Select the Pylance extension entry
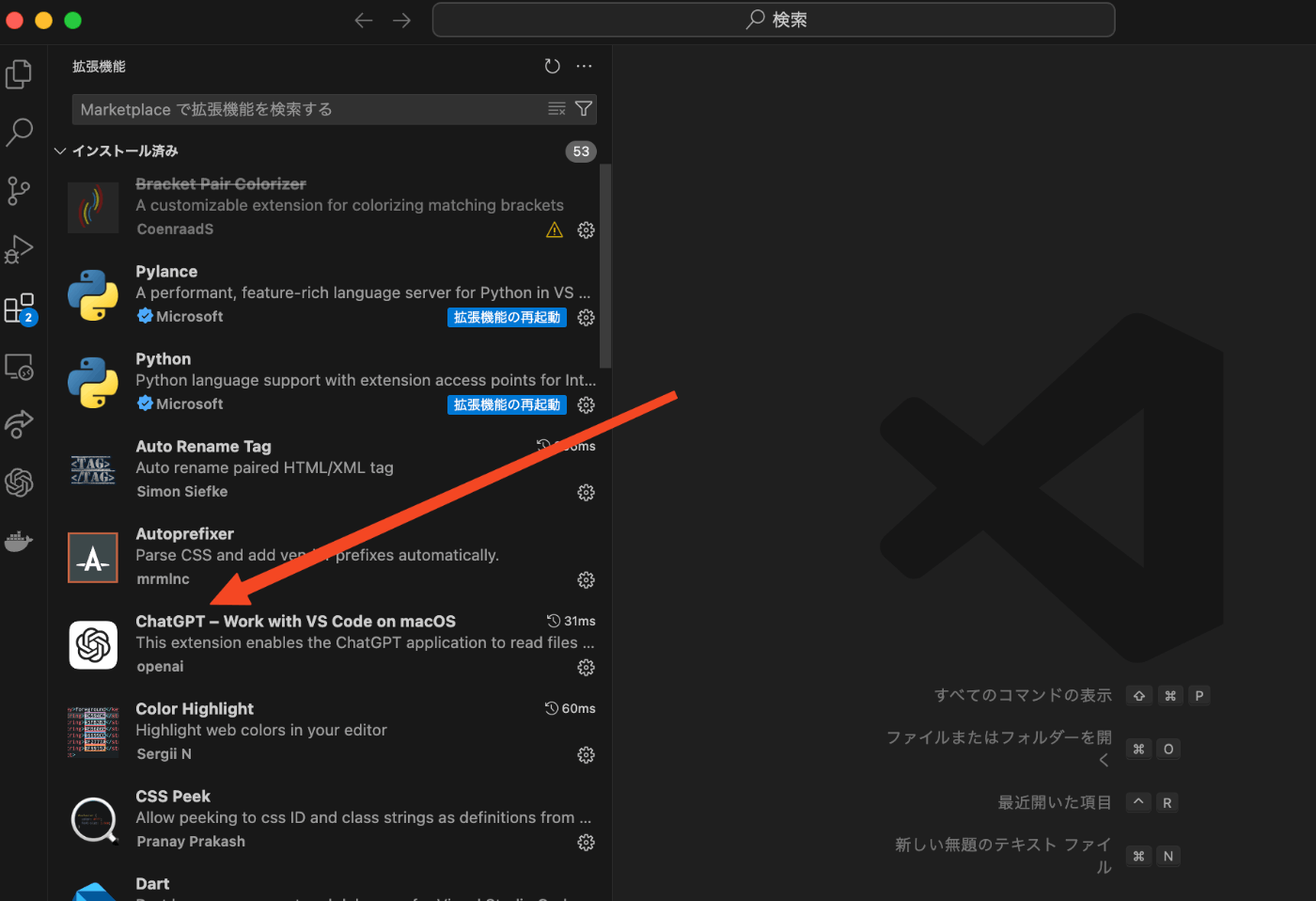The width and height of the screenshot is (1316, 901). click(324, 294)
